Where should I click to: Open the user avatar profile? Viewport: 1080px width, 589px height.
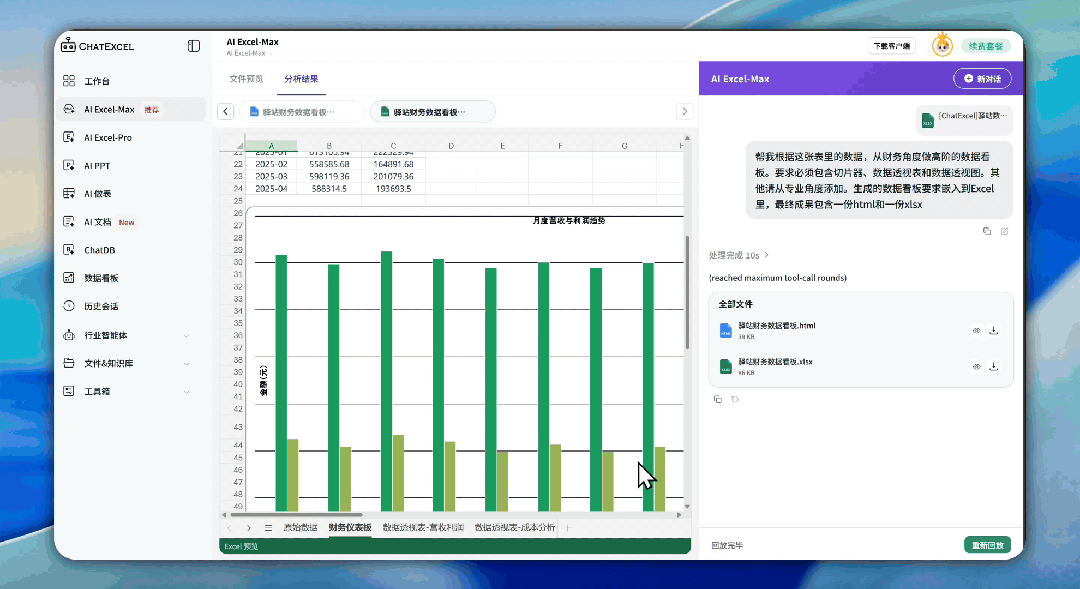point(942,45)
